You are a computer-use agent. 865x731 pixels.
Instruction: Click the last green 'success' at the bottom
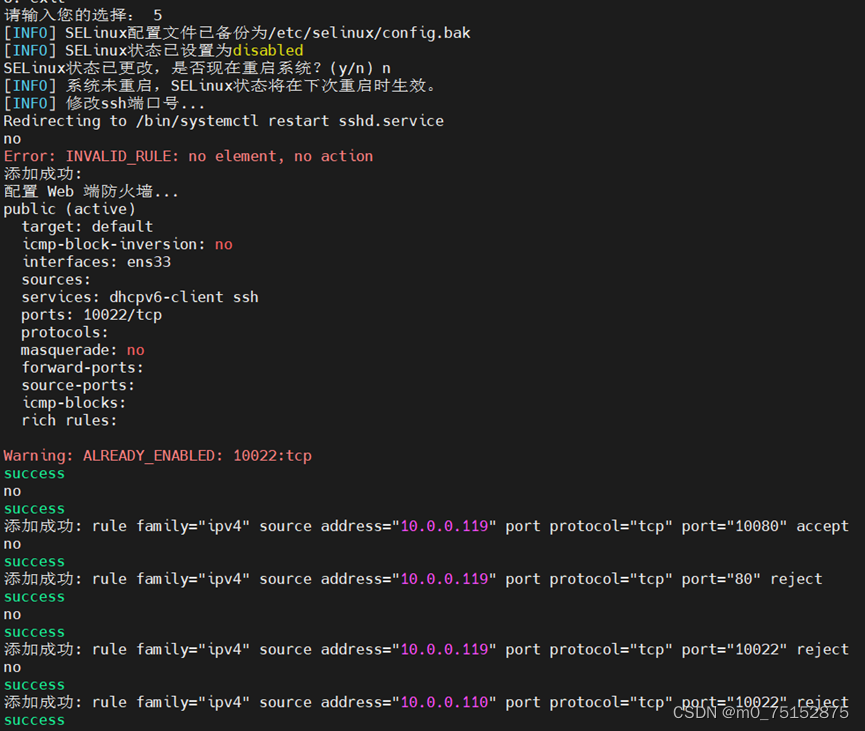tap(34, 721)
